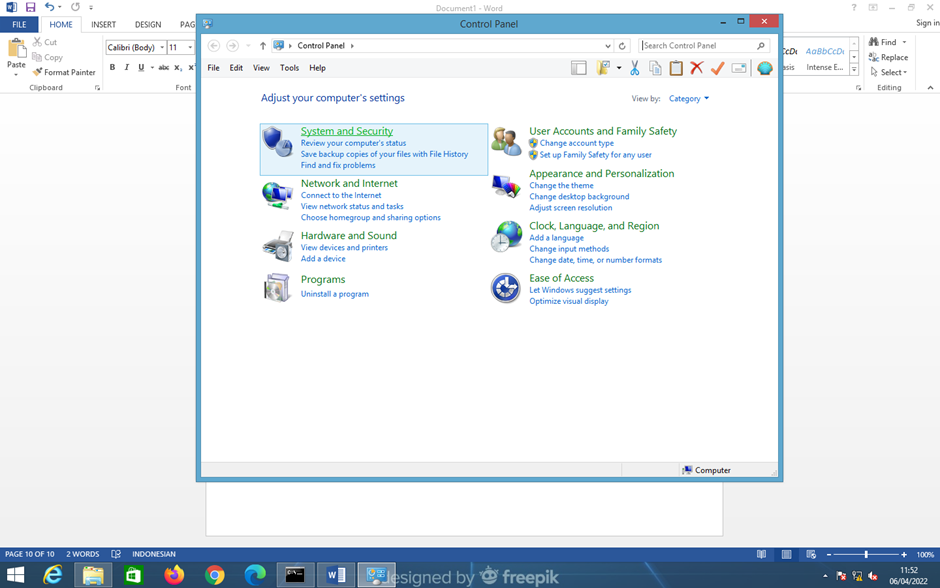This screenshot has height=588, width=940.
Task: Switch to Print Layout view in Word status bar
Action: (x=787, y=554)
